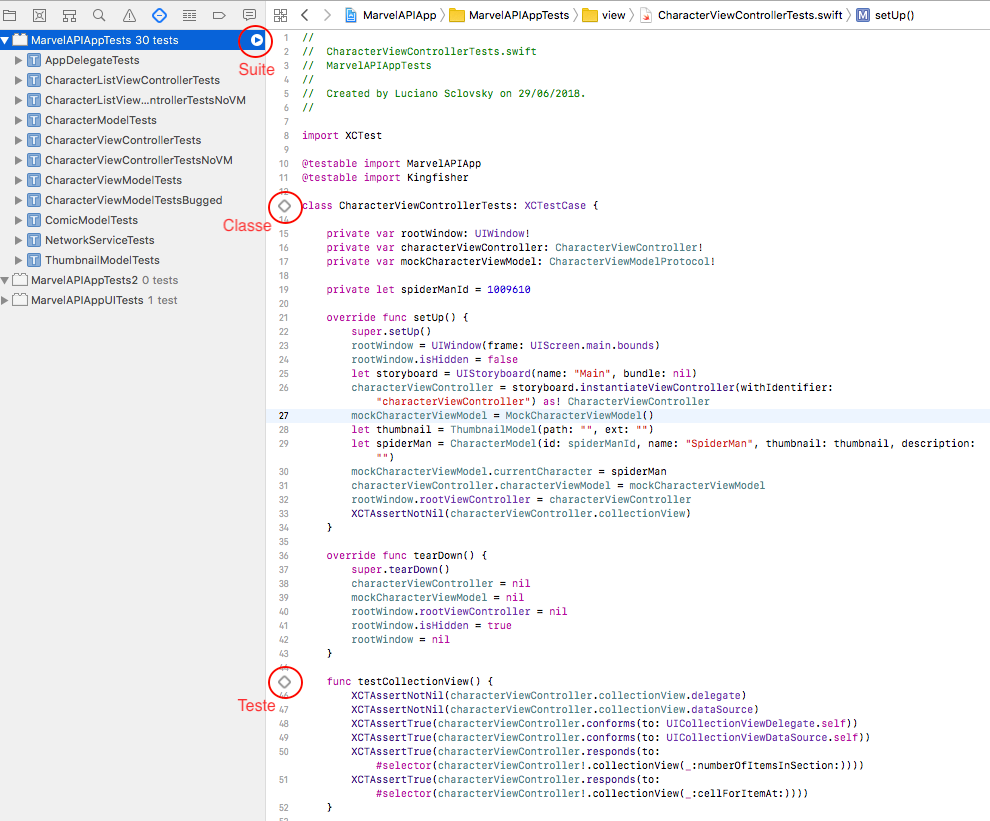
Task: Click the ThumbnailModelTests class icon
Action: tap(34, 260)
